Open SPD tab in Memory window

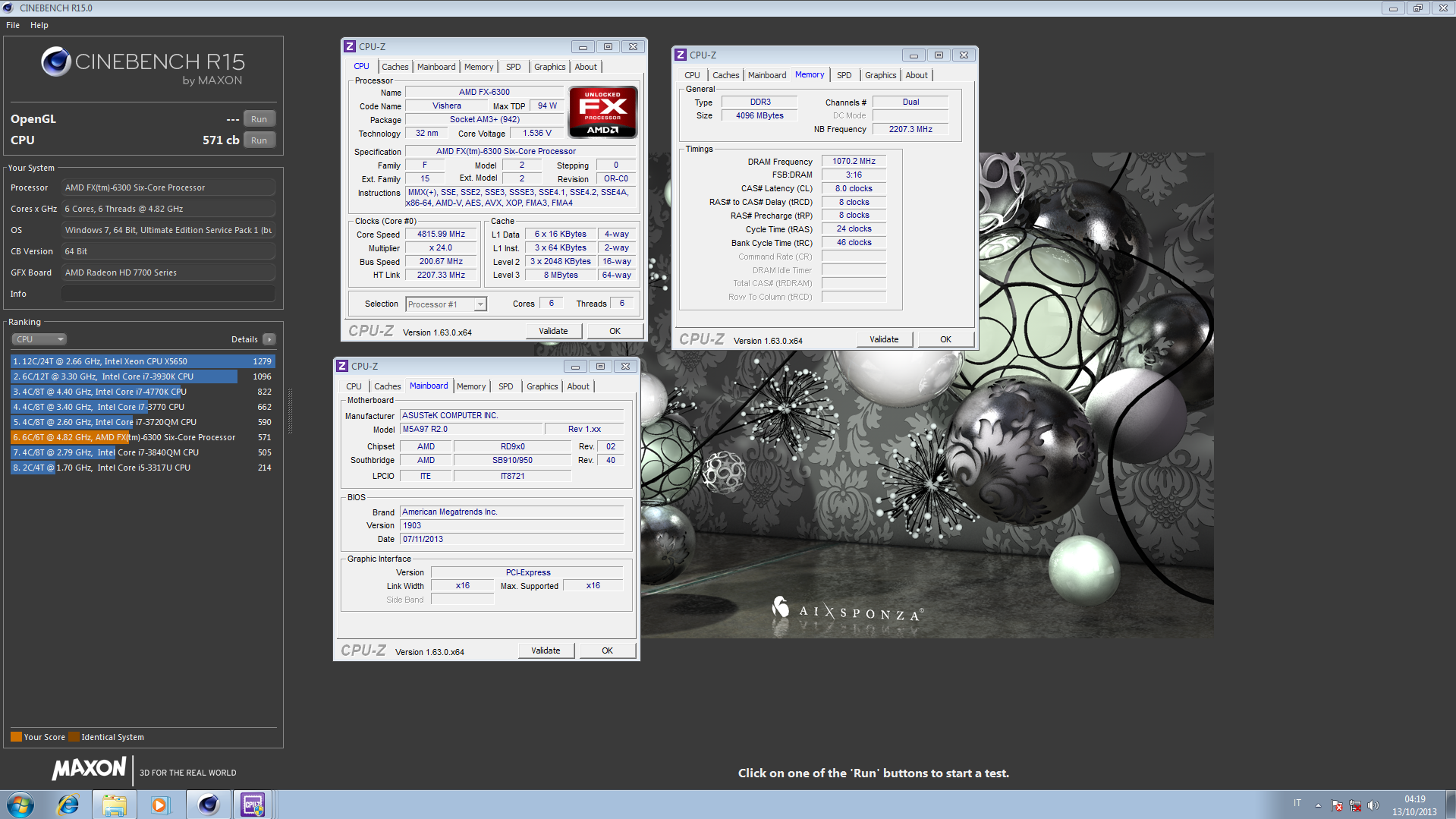tap(844, 75)
